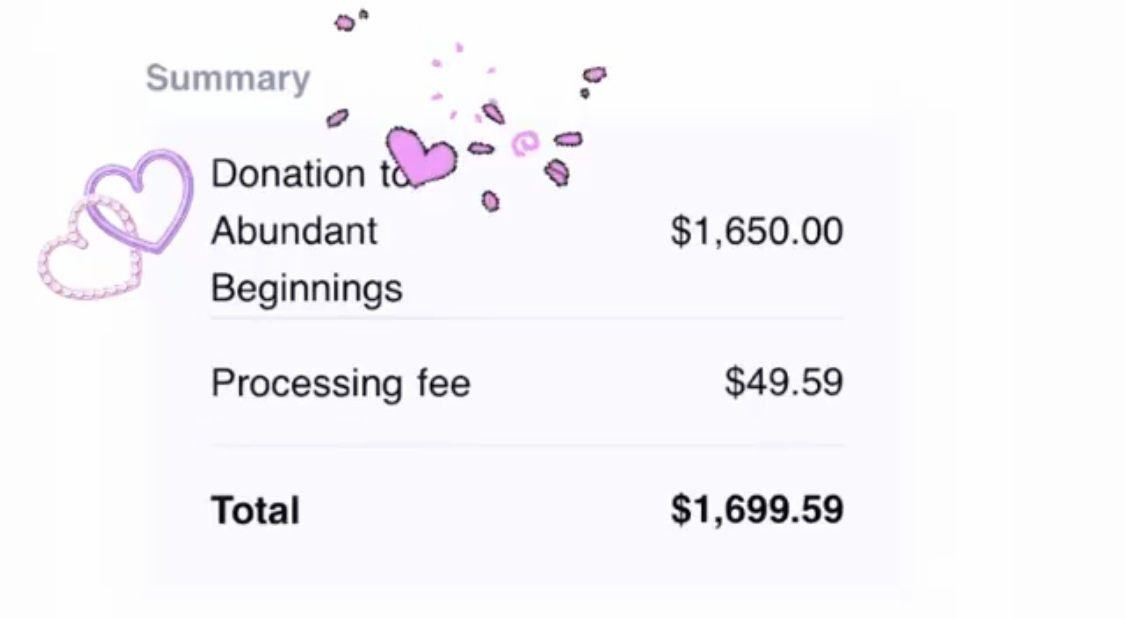Click the divider line above Total row
The height and width of the screenshot is (619, 1125).
[x=527, y=445]
